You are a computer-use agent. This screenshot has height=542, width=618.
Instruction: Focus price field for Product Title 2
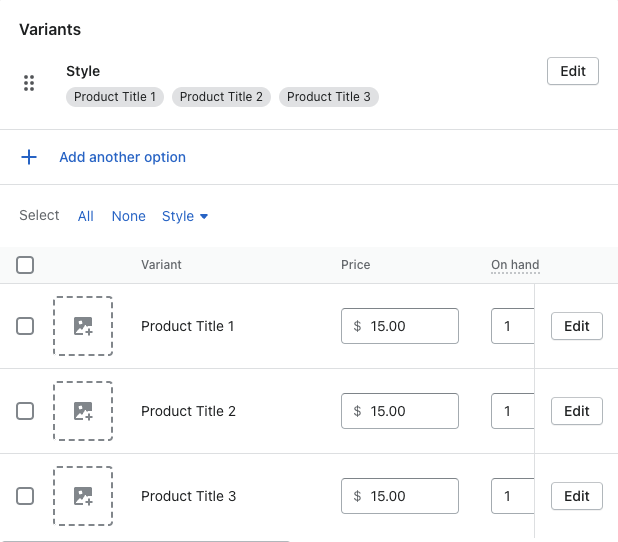pos(400,411)
